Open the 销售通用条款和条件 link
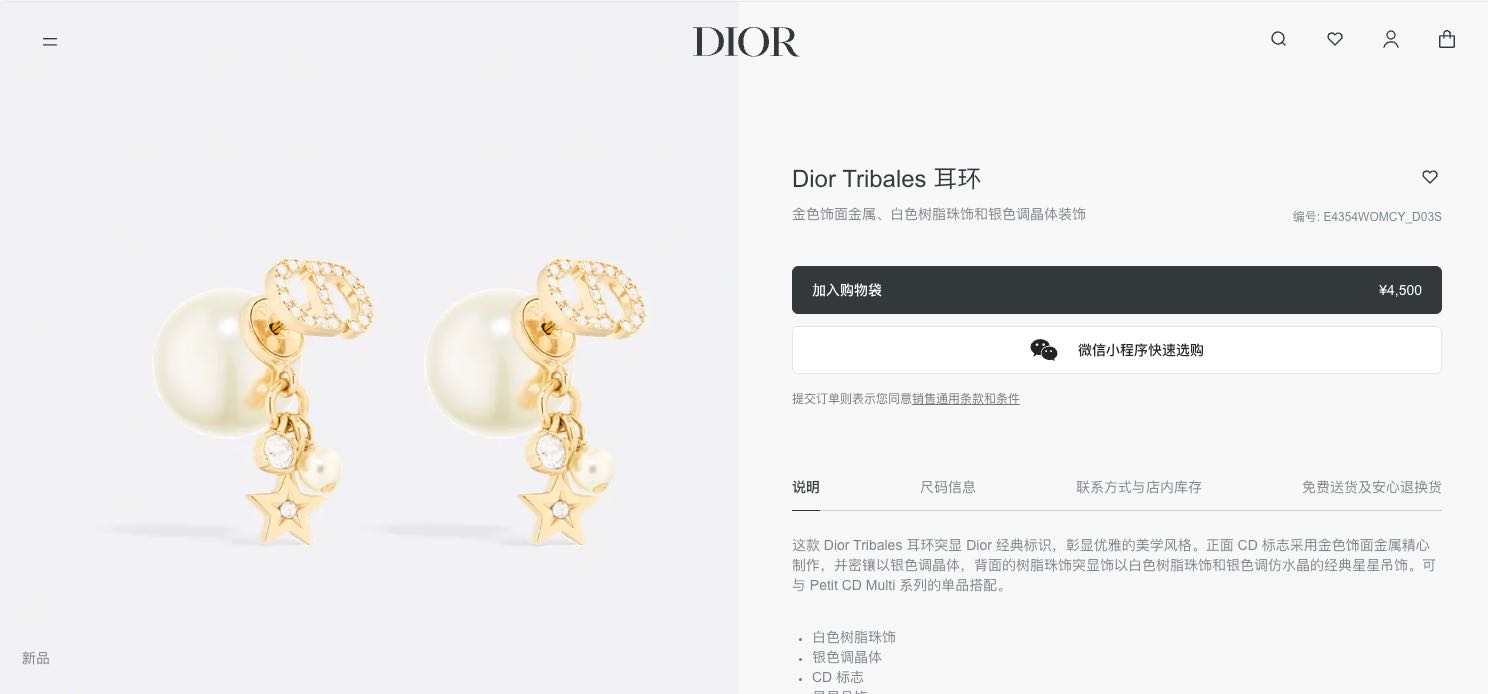The image size is (1488, 694). click(x=966, y=399)
